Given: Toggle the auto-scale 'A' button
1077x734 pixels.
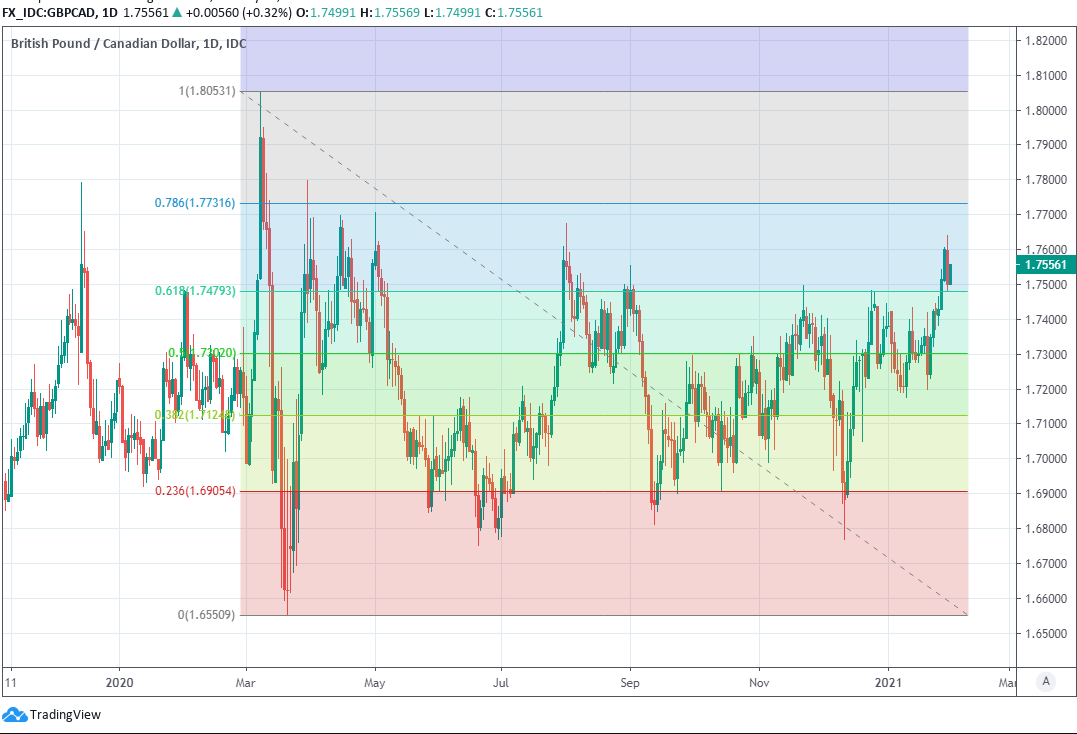Looking at the screenshot, I should click(1046, 681).
